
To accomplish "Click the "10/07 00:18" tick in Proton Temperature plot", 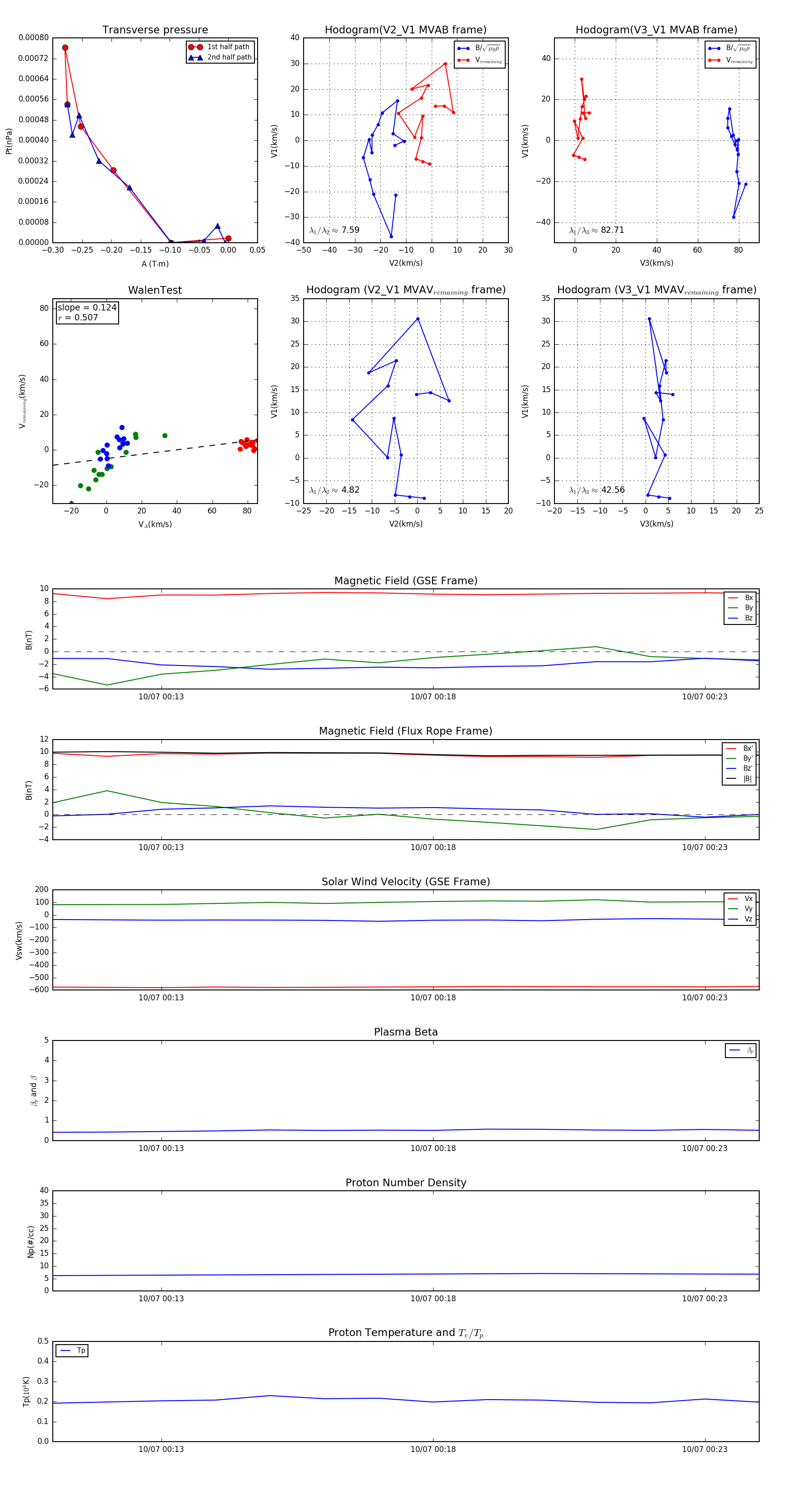I will point(433,1449).
